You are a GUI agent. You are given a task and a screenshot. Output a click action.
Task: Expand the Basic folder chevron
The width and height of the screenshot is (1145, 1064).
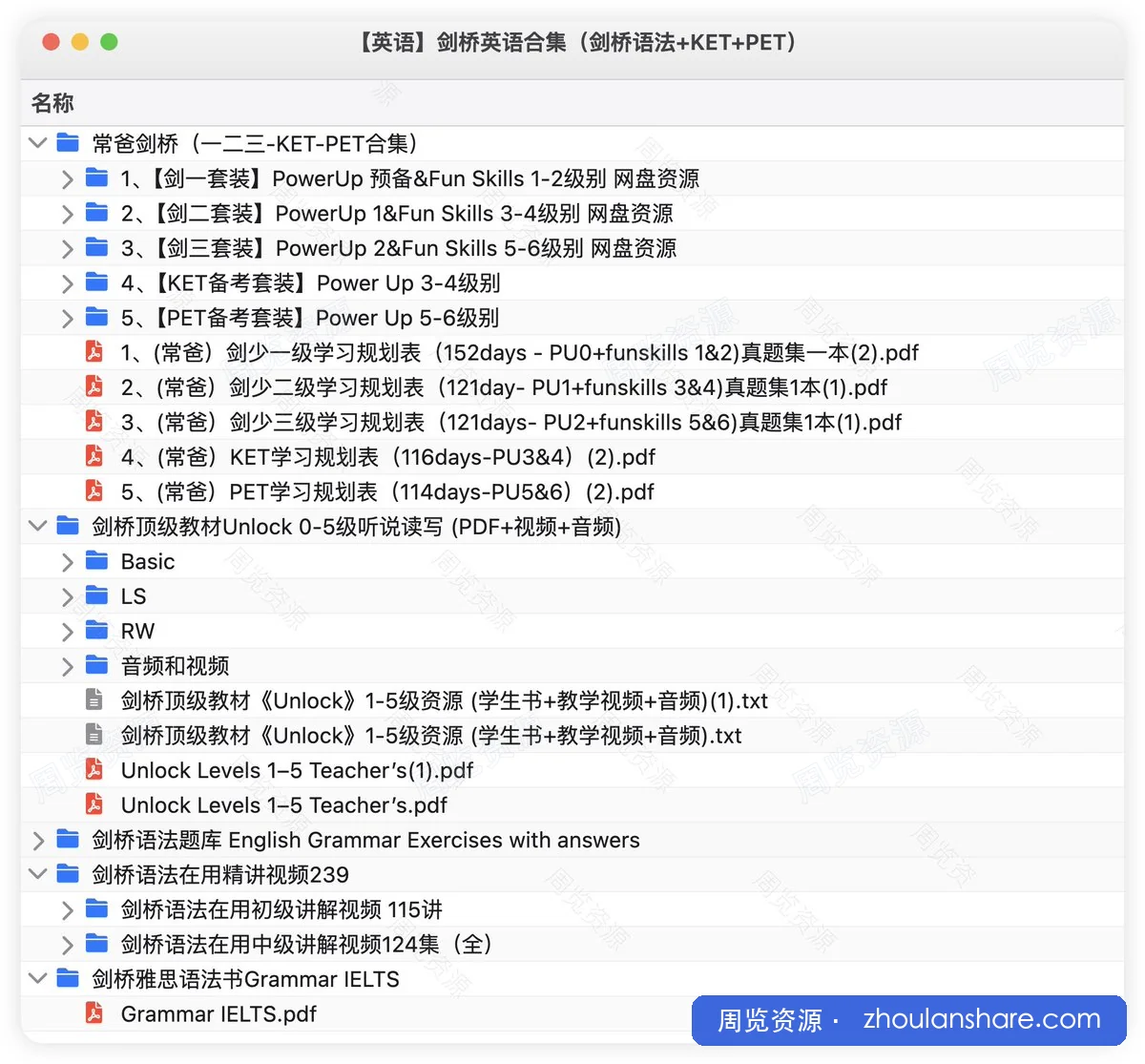67,562
